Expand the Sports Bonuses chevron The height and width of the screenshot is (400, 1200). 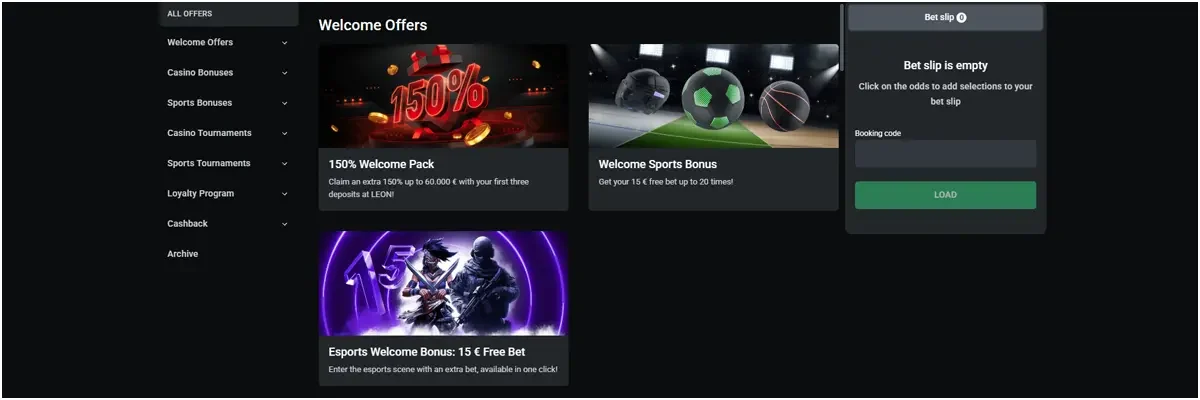[285, 103]
